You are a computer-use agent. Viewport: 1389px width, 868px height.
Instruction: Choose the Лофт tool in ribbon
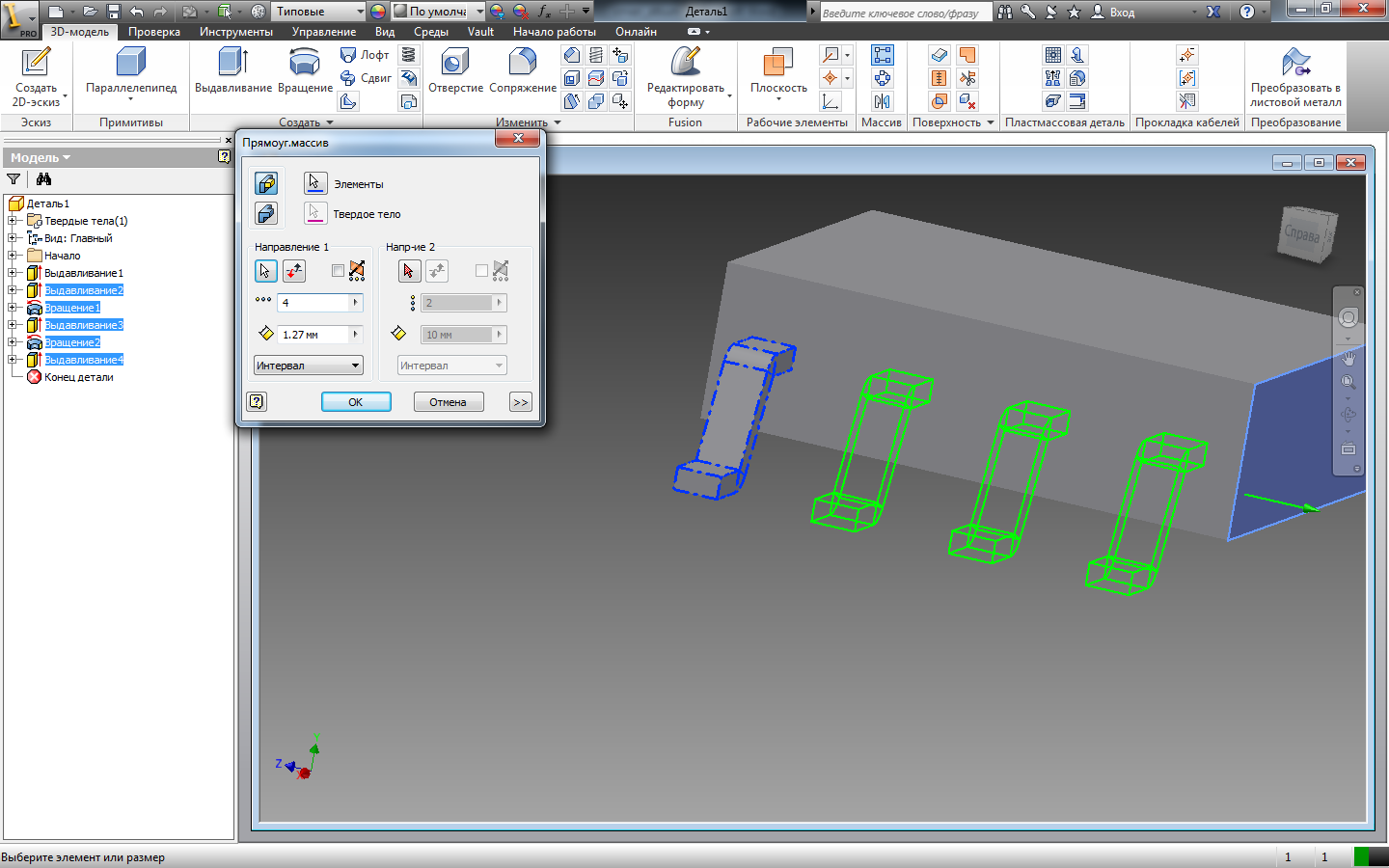click(x=365, y=55)
